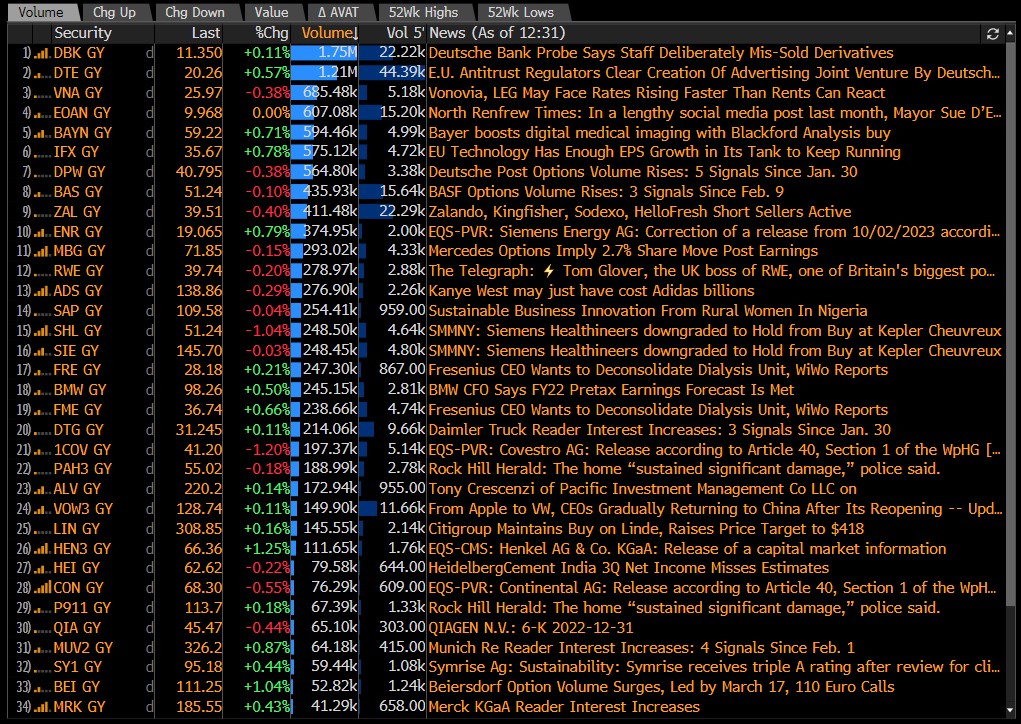The width and height of the screenshot is (1021, 724).
Task: Refresh the news with the refresh icon
Action: click(992, 34)
